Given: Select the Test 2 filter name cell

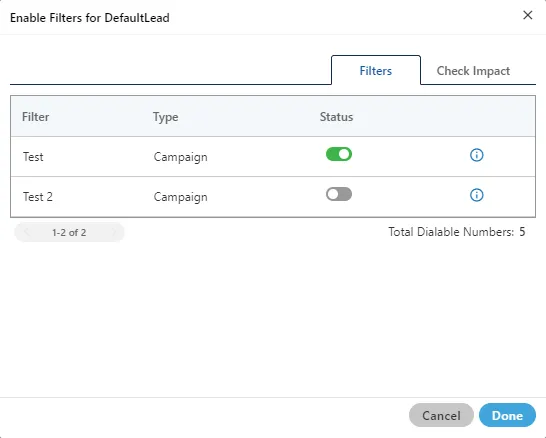Looking at the screenshot, I should pyautogui.click(x=38, y=197).
